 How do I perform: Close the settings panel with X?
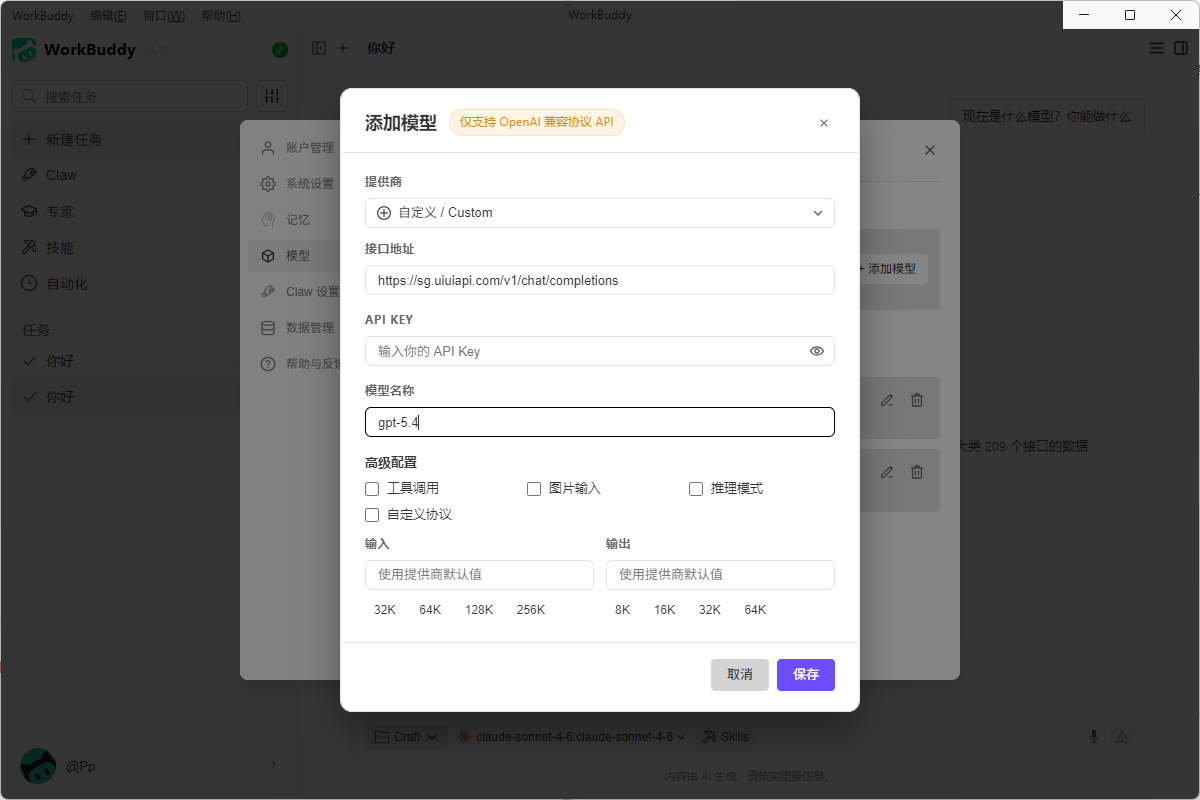pos(930,150)
